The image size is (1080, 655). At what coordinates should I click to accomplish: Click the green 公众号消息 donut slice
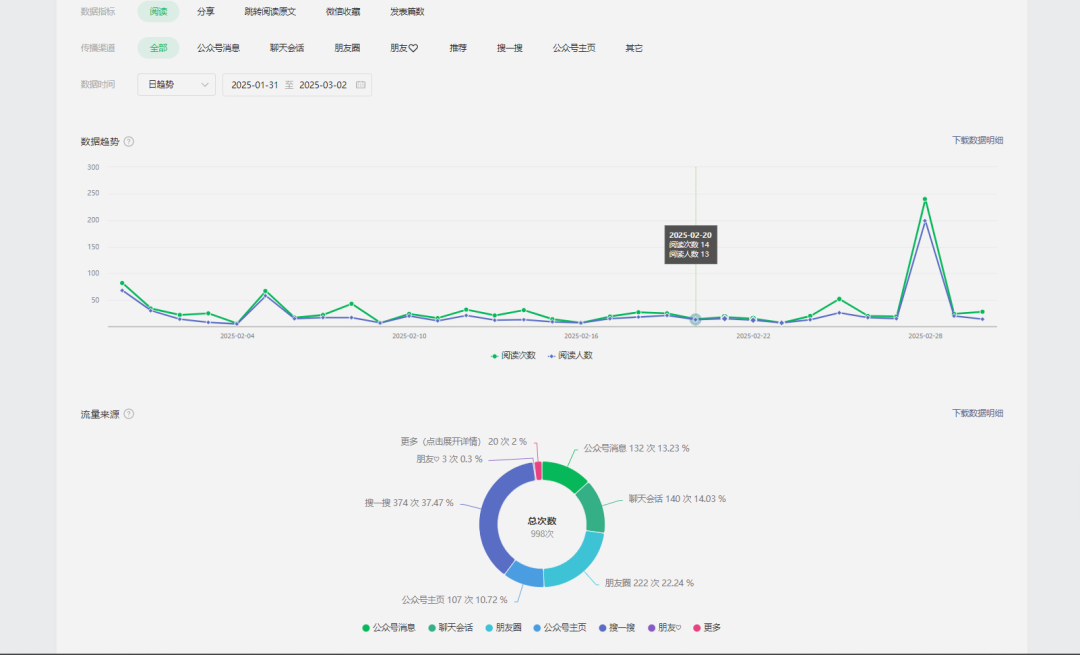pos(563,474)
